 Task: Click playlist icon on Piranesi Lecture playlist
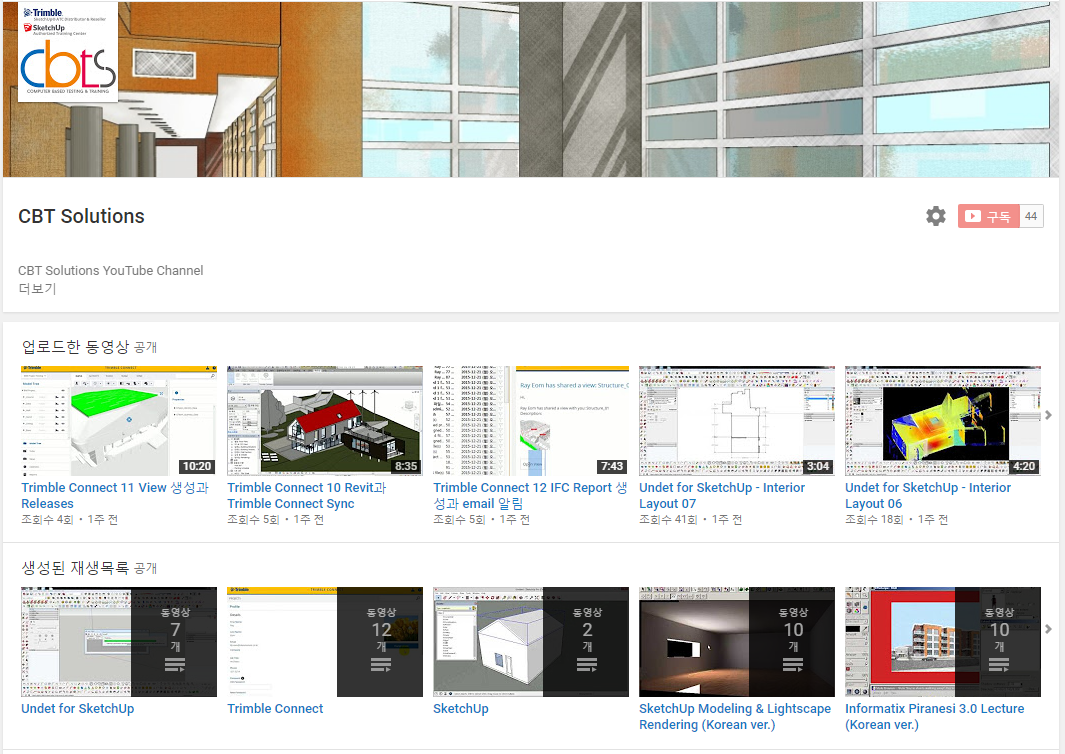998,665
